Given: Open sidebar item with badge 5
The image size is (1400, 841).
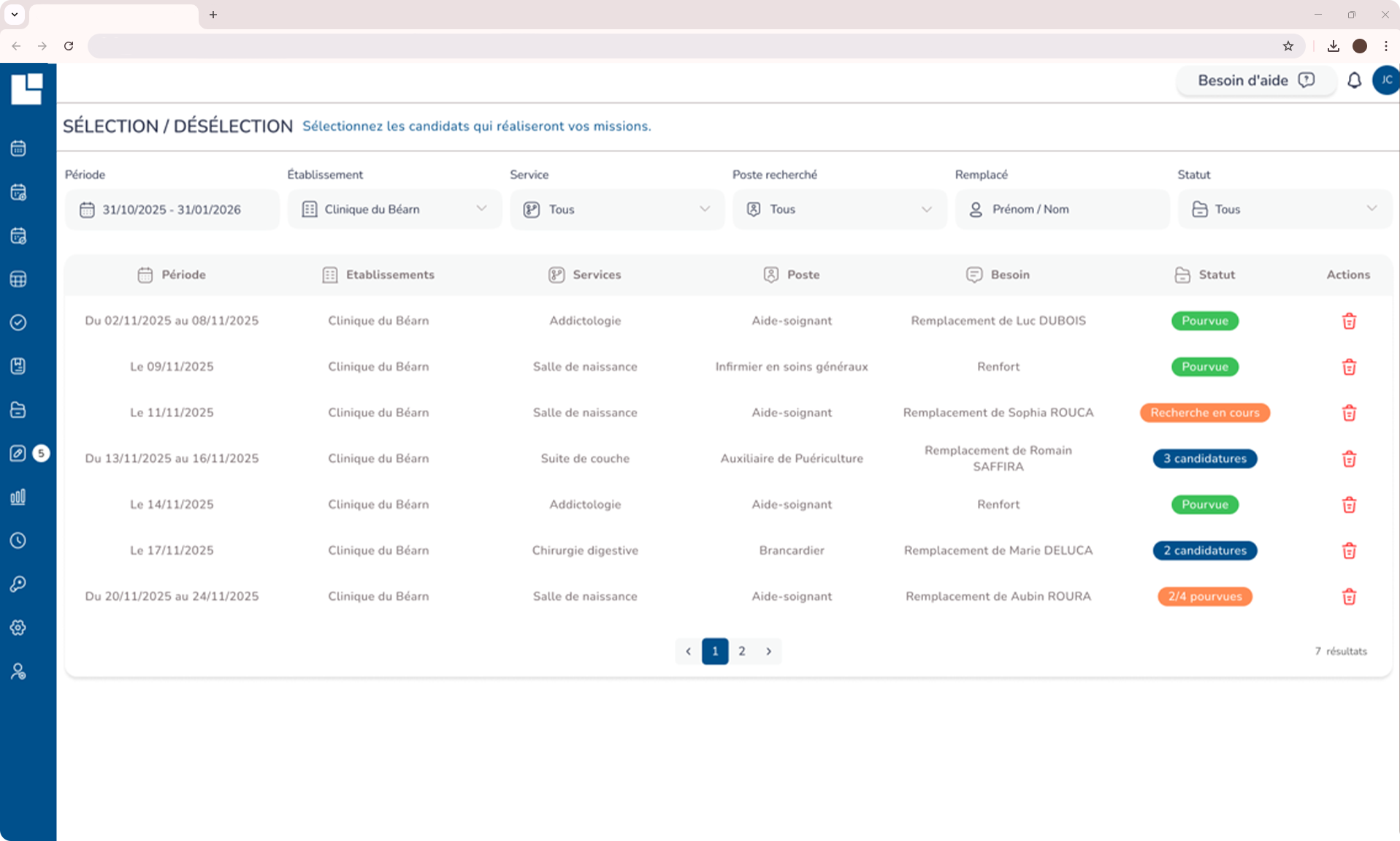Looking at the screenshot, I should pos(18,454).
